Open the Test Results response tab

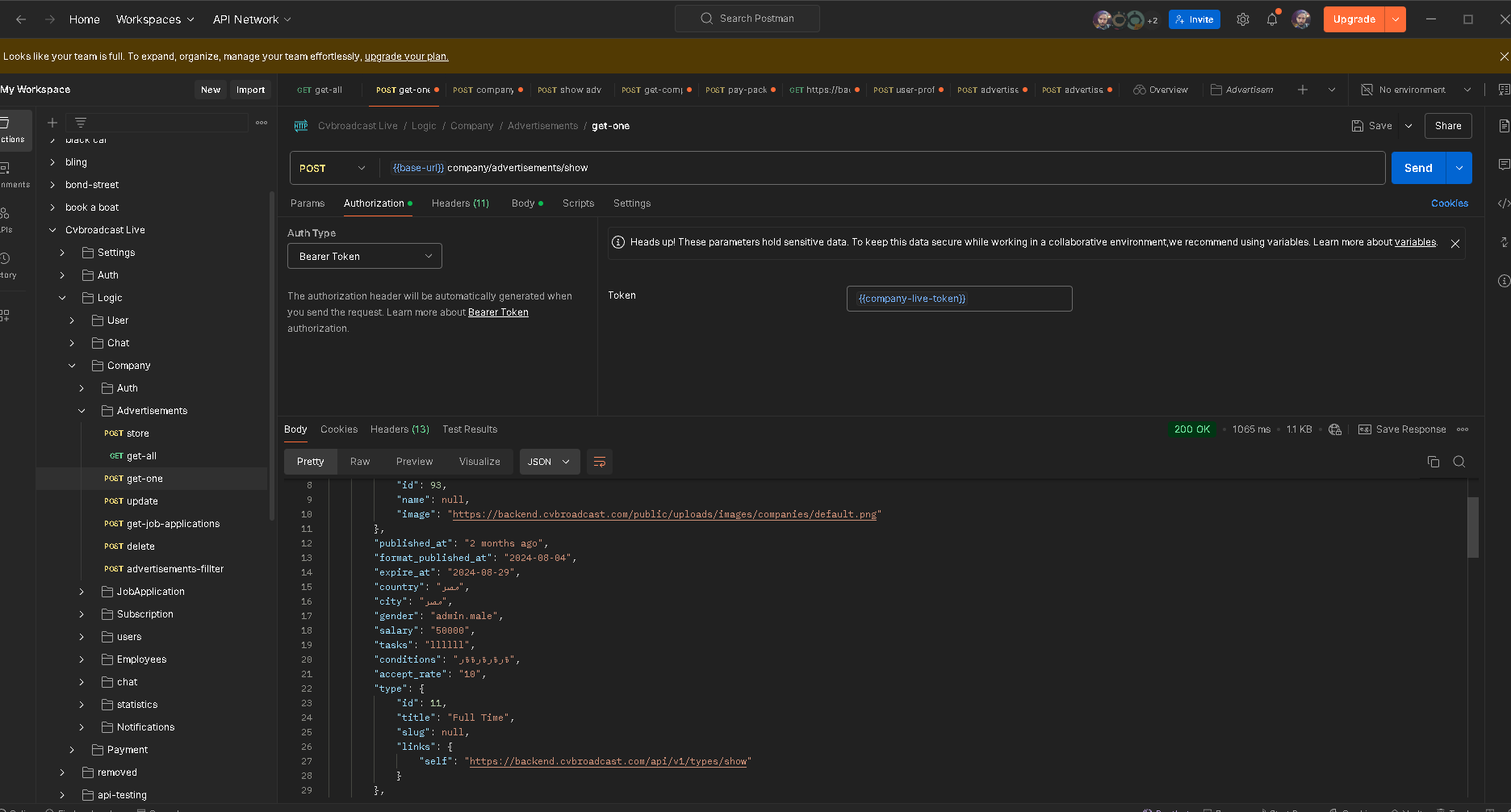470,429
